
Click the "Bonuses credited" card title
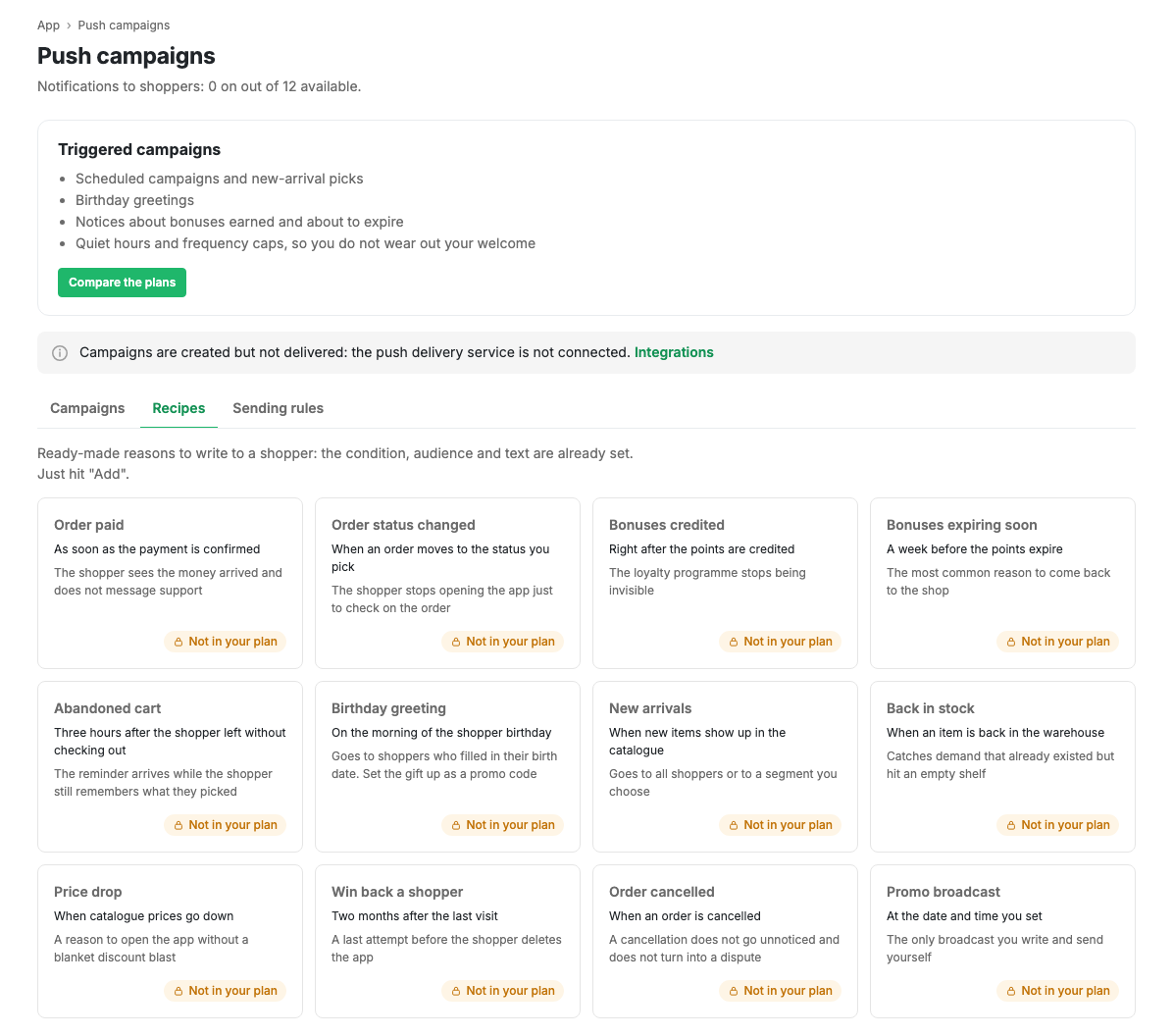pyautogui.click(x=667, y=526)
